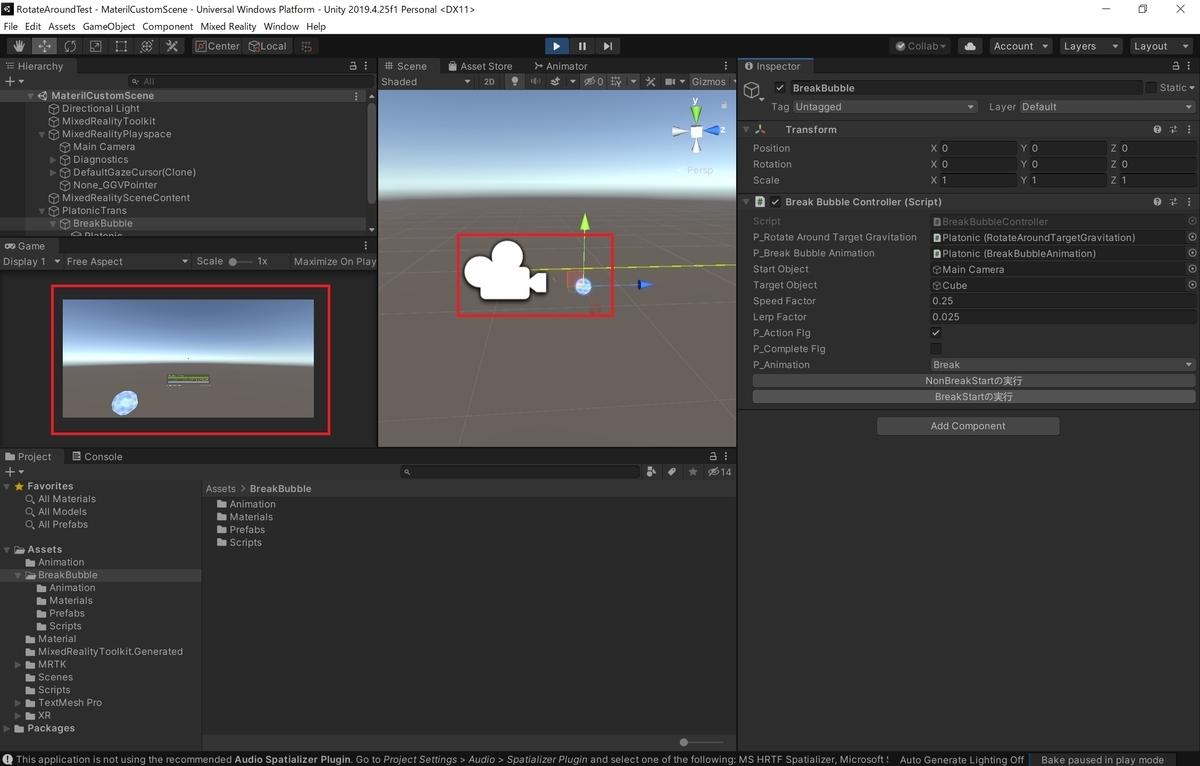Pick object for Target Object field
Viewport: 1200px width, 766px height.
click(1192, 285)
